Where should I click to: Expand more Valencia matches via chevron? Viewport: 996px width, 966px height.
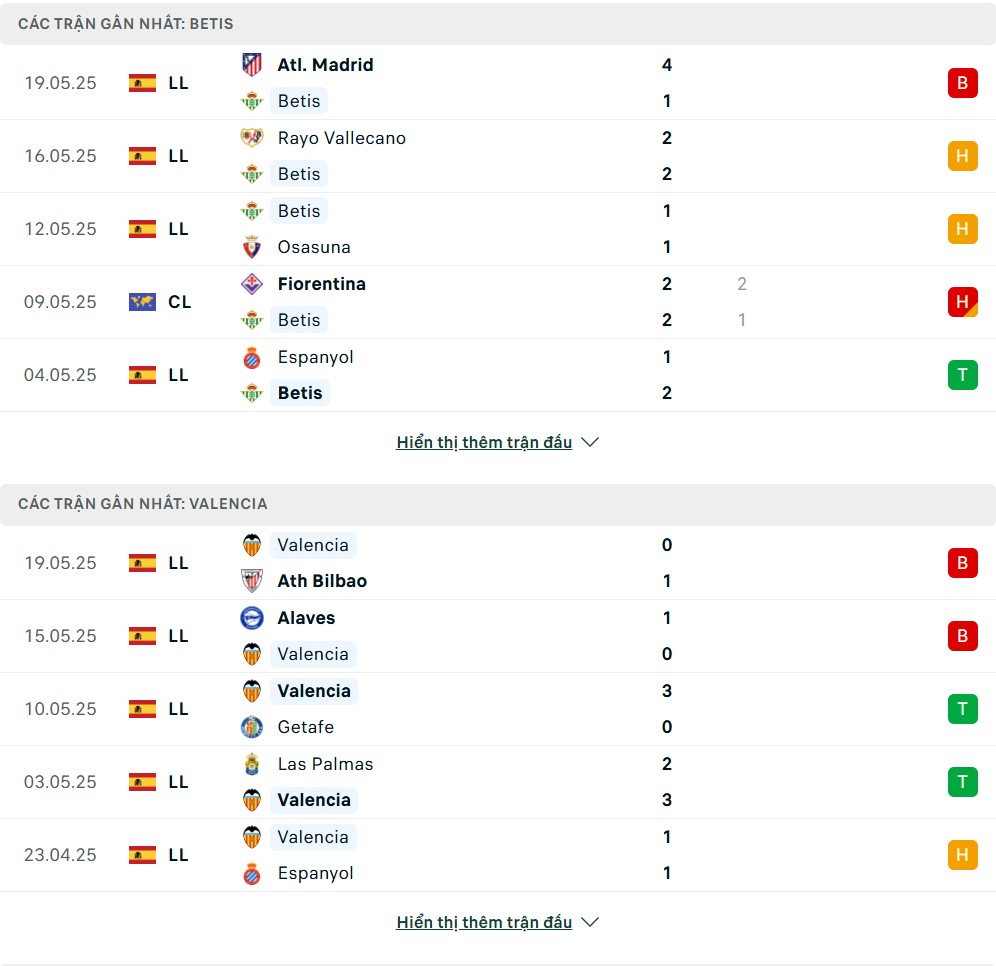[x=590, y=922]
